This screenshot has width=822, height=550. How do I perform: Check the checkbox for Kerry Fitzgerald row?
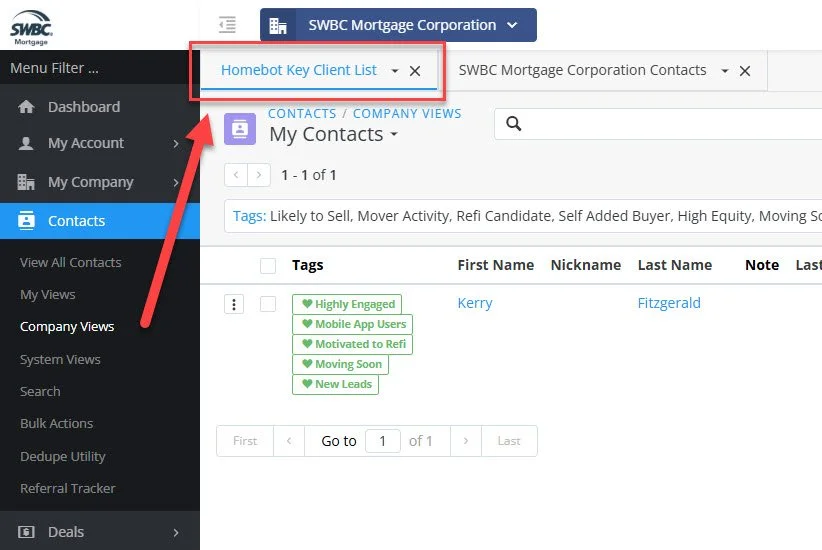click(x=268, y=304)
